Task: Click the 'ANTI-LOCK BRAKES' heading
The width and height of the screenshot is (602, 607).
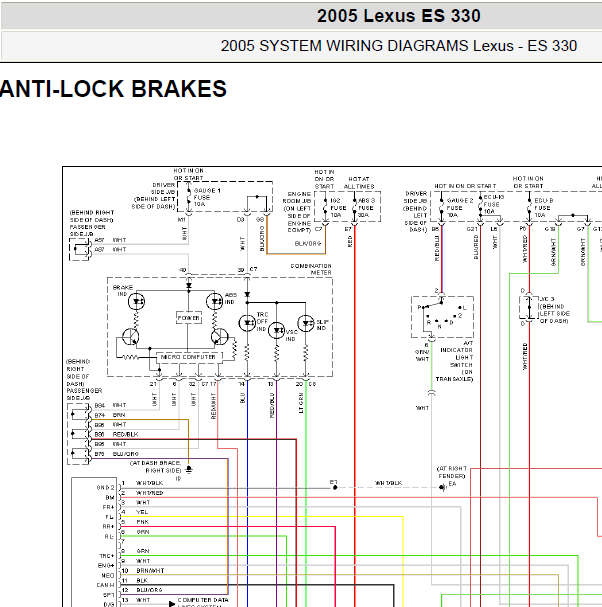Action: pyautogui.click(x=113, y=89)
